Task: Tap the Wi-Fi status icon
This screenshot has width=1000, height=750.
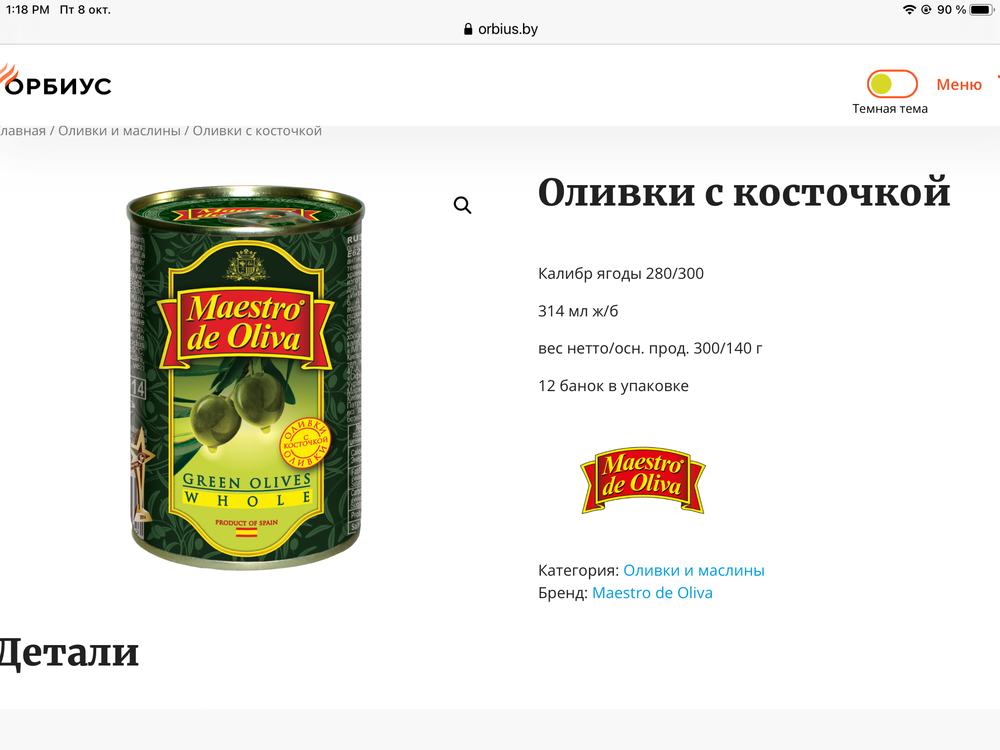Action: click(x=909, y=10)
